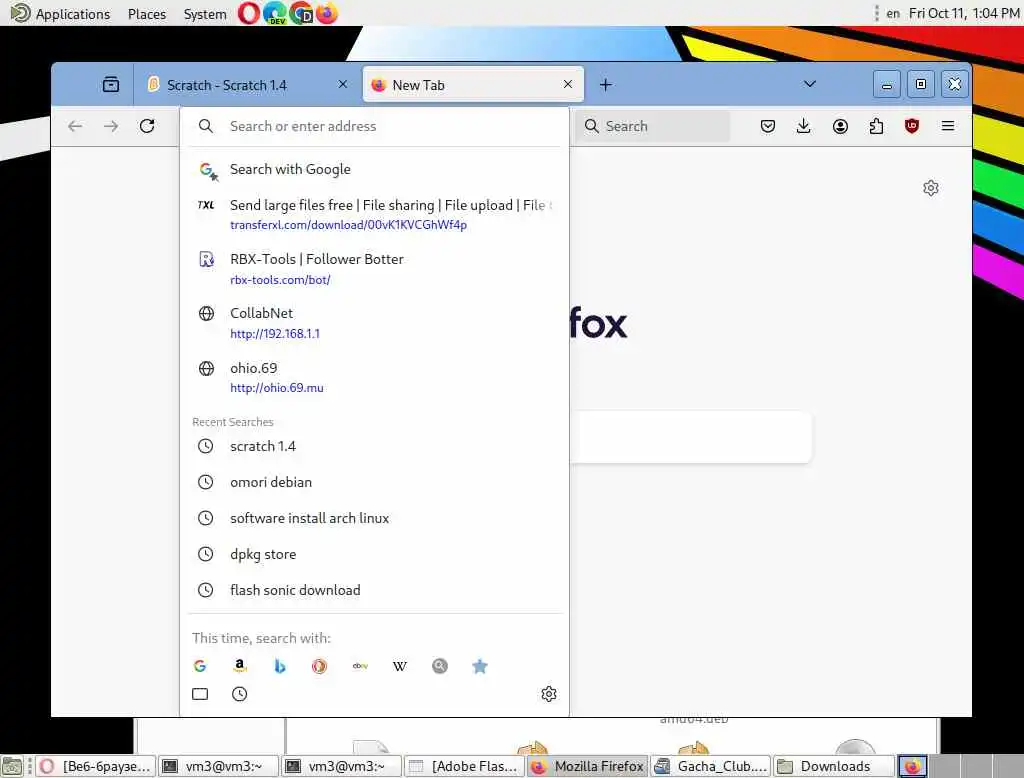Image resolution: width=1024 pixels, height=778 pixels.
Task: Go forward to the next page
Action: point(111,126)
